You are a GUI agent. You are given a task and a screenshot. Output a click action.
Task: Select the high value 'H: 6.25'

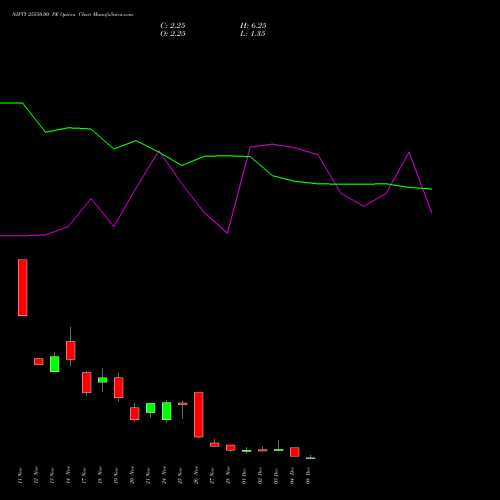(x=253, y=26)
